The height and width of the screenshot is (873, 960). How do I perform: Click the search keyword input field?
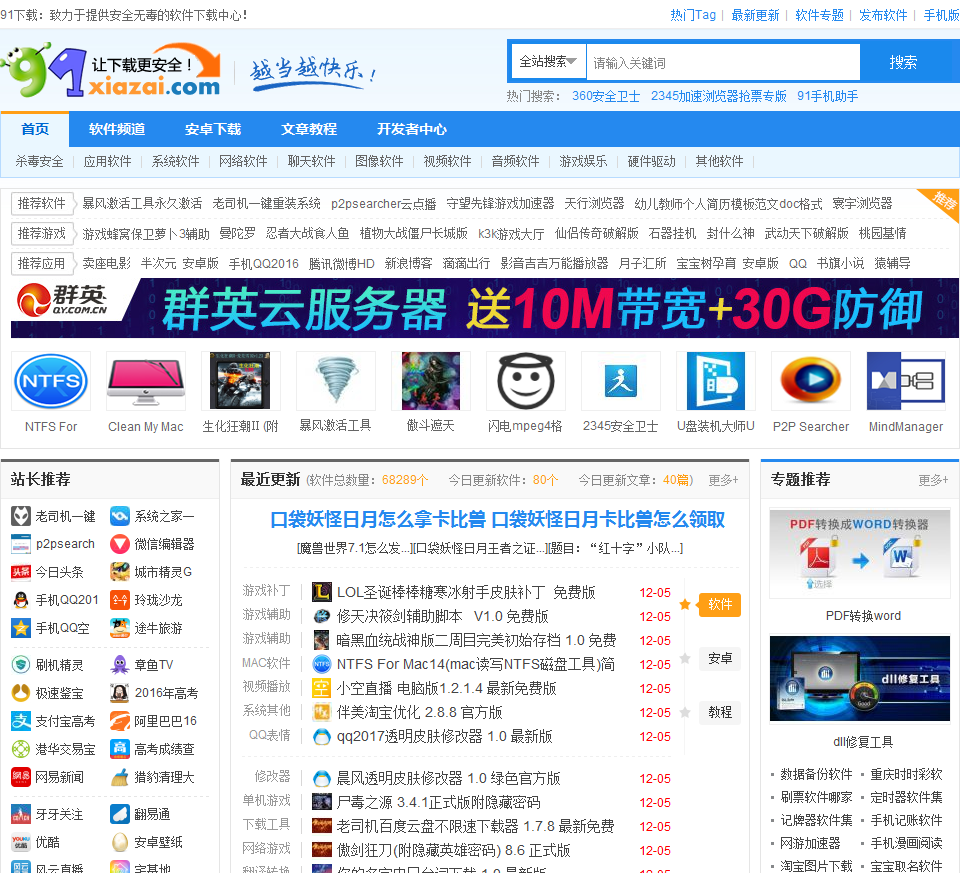click(x=723, y=62)
